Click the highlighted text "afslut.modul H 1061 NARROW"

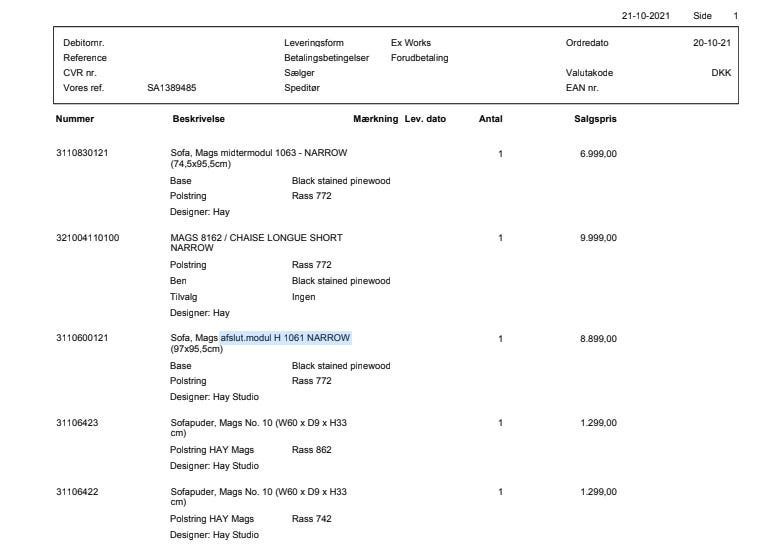click(285, 338)
